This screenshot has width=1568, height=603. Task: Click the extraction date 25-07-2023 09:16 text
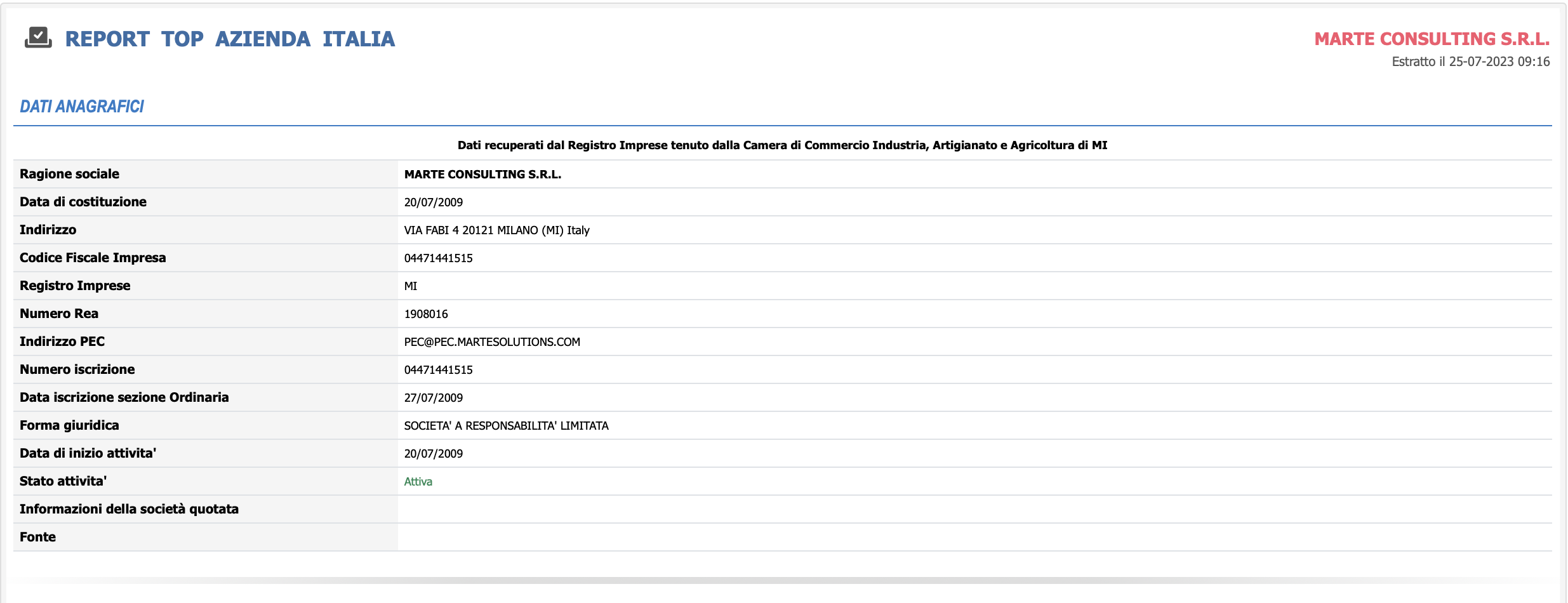pyautogui.click(x=1470, y=62)
